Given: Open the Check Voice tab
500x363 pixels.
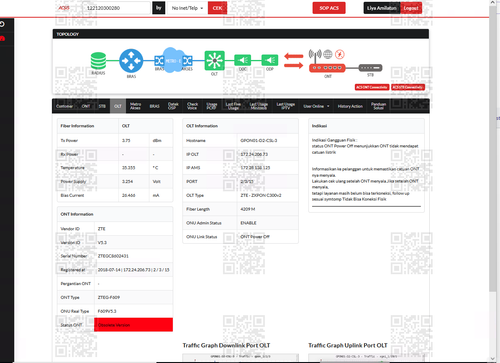Looking at the screenshot, I should click(192, 106).
